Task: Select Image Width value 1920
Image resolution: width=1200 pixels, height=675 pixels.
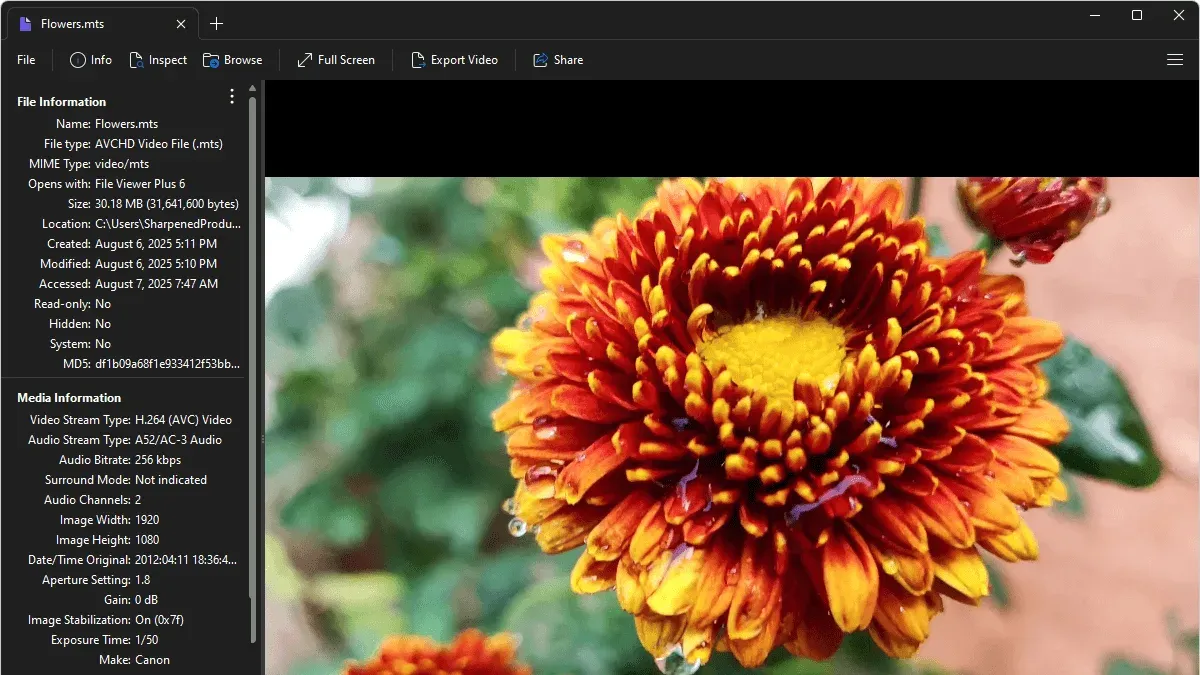Action: [x=147, y=520]
